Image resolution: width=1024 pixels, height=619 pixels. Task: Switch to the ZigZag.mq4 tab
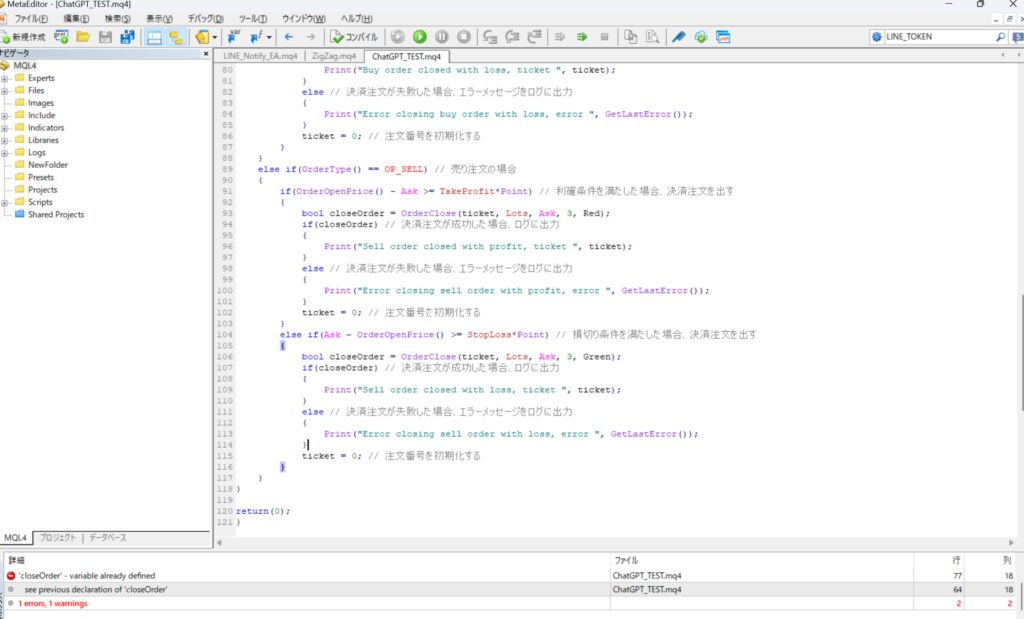pos(334,56)
